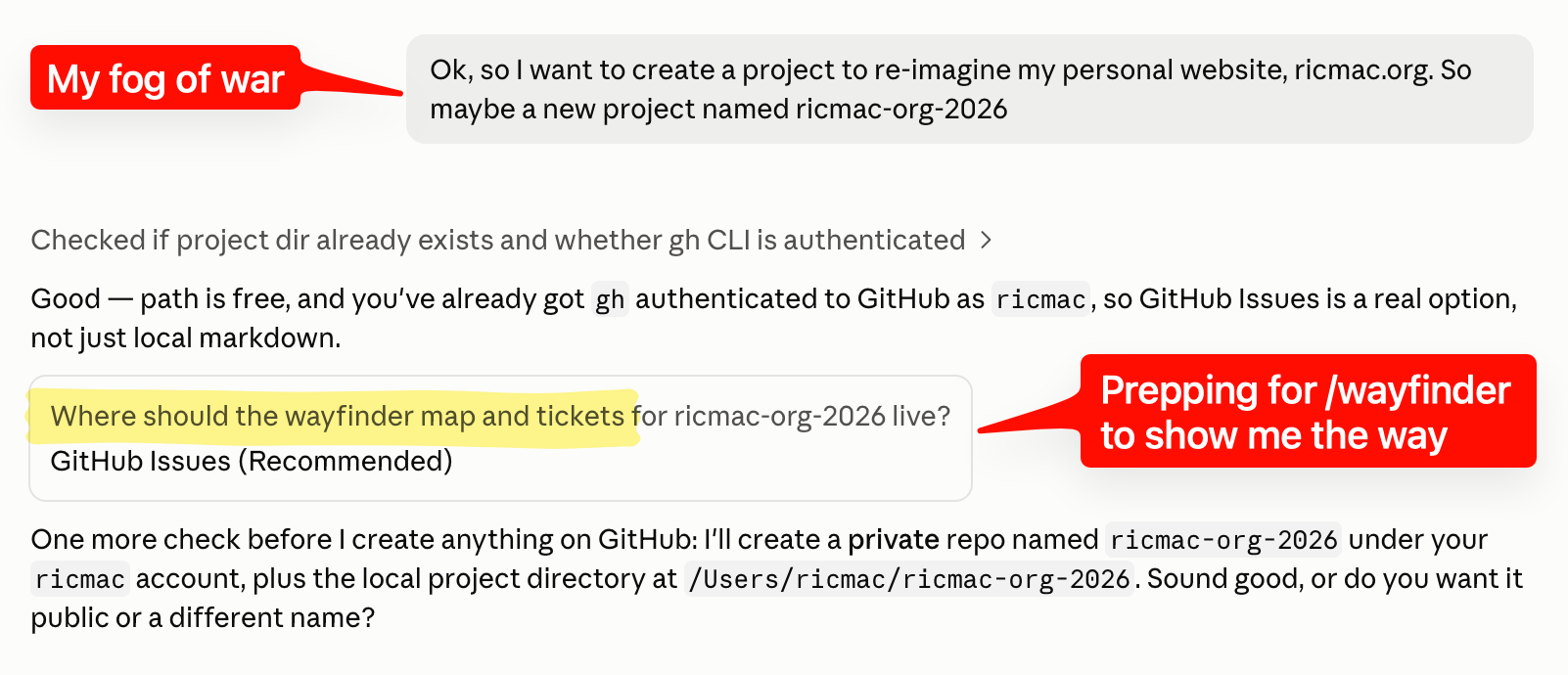
Task: Click the user message about ricmac.org
Action: click(x=969, y=89)
